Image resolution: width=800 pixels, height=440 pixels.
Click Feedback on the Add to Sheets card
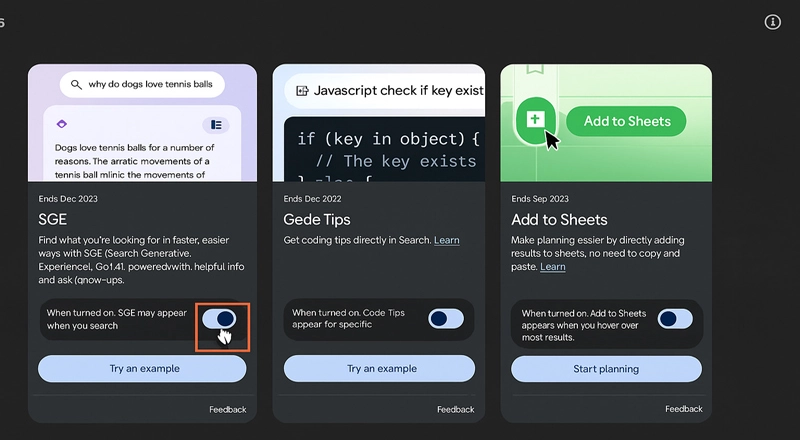684,409
